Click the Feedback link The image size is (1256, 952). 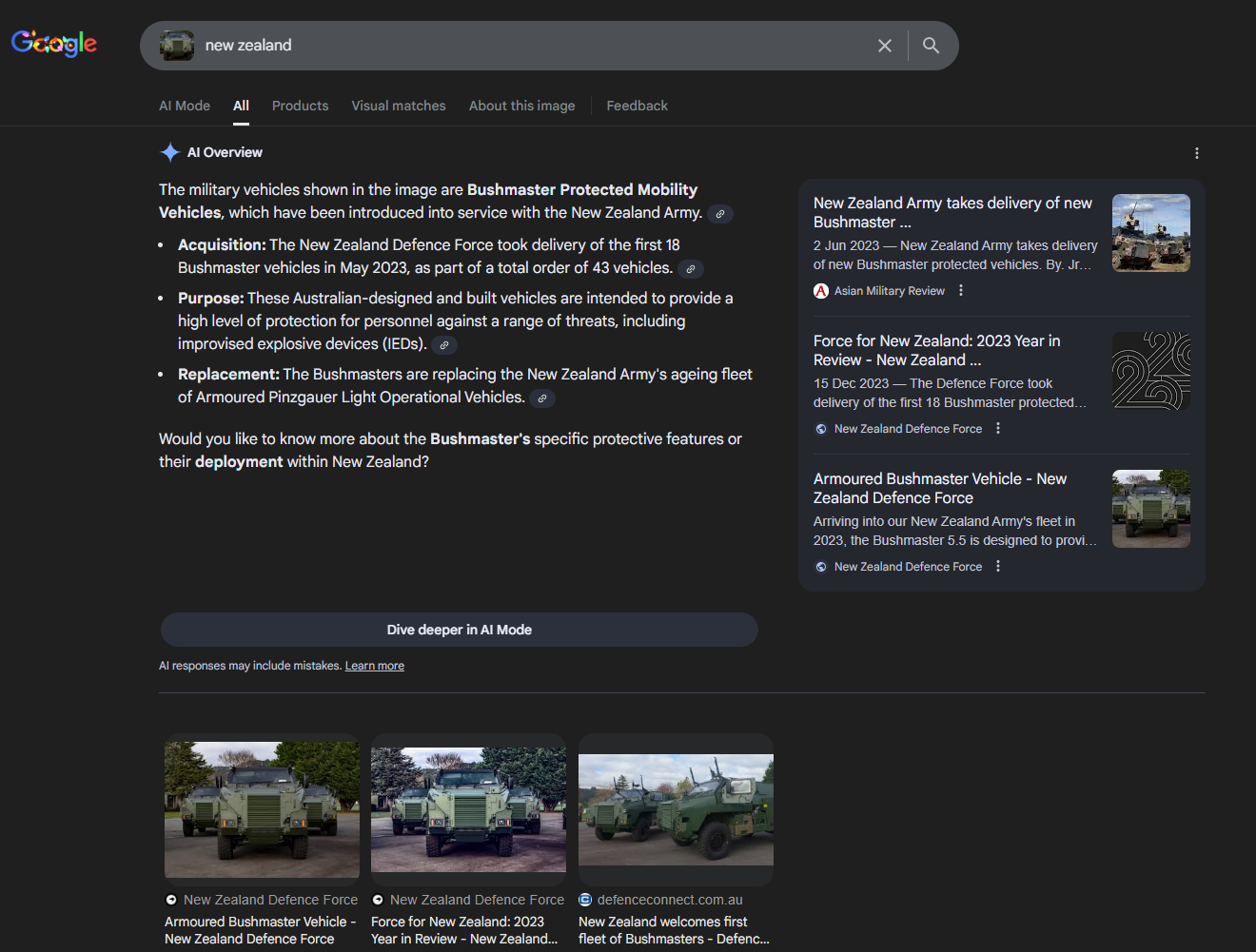[x=637, y=106]
